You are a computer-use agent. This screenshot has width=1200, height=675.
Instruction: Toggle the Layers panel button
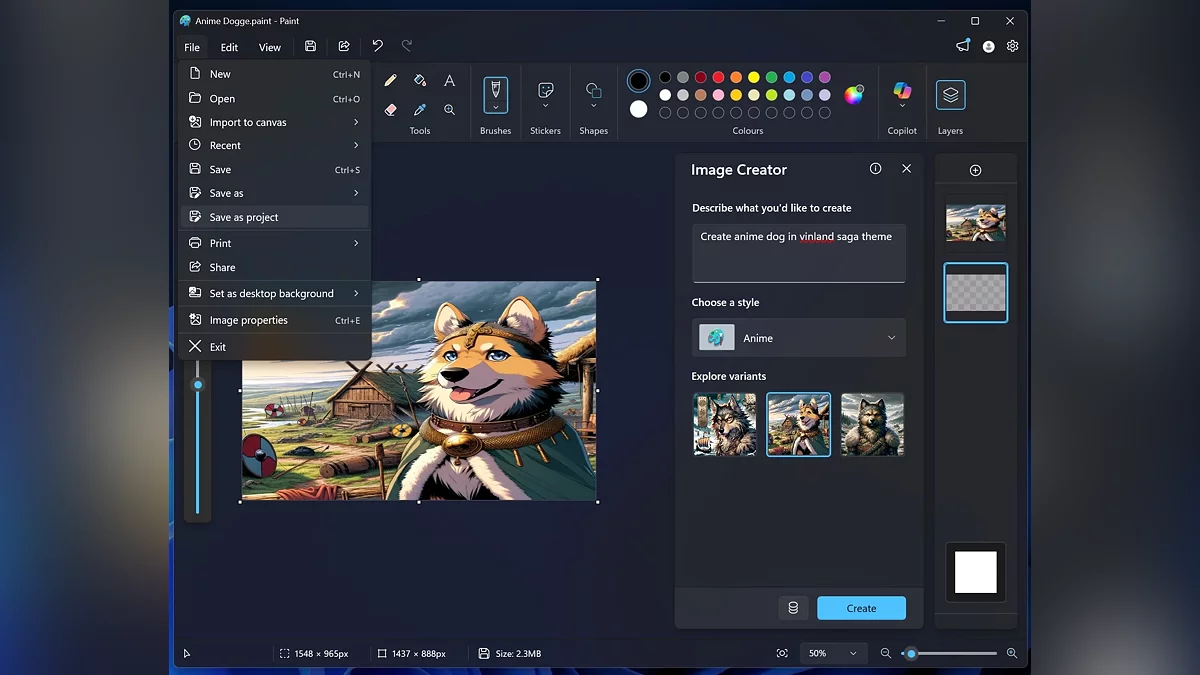pyautogui.click(x=950, y=95)
